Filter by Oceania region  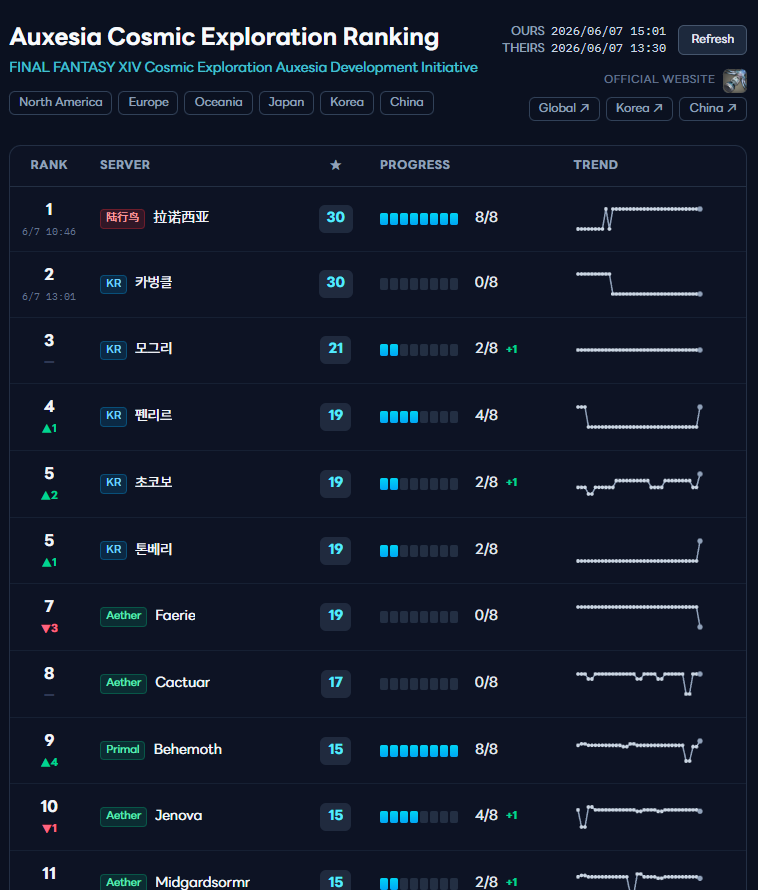pos(219,103)
